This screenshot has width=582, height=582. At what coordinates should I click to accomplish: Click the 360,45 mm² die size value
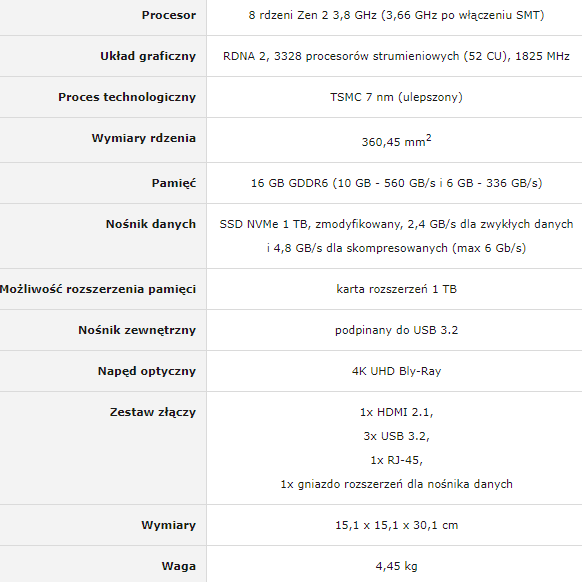(x=396, y=141)
